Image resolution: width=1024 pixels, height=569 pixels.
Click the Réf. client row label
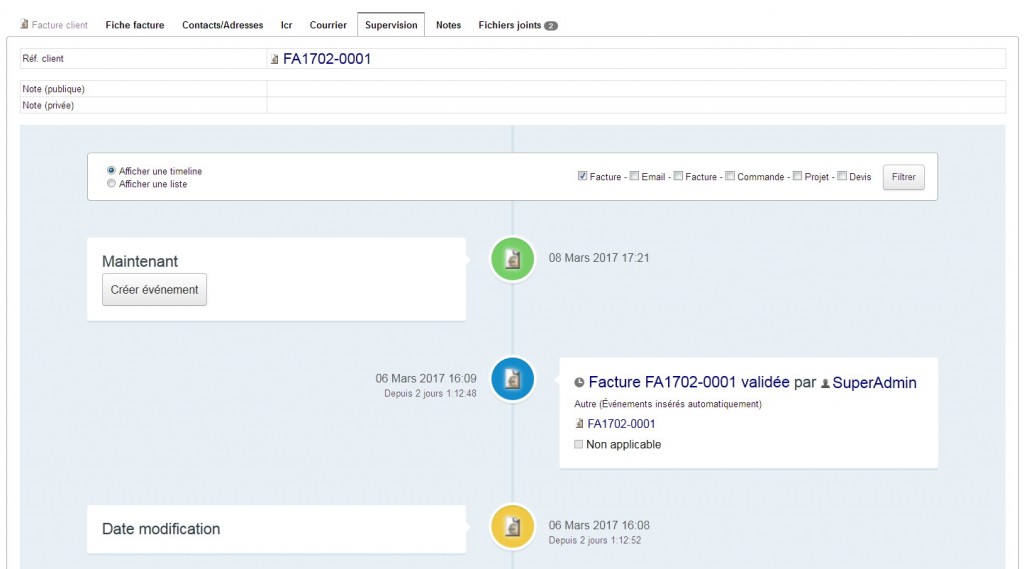pos(43,58)
